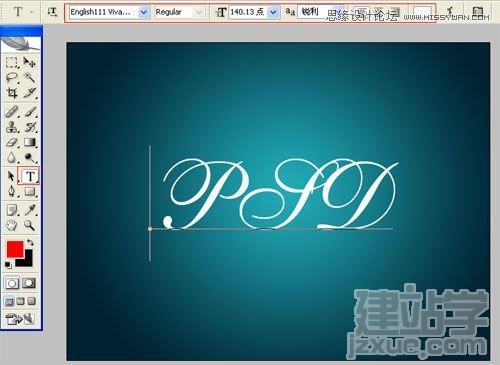Swap foreground and background colors arrow
The image size is (500, 365).
click(x=30, y=242)
